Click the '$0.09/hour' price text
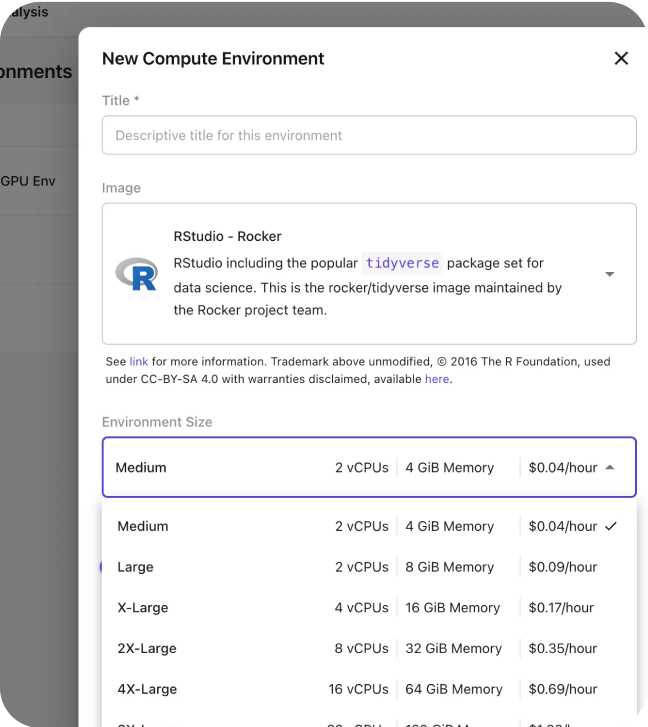The image size is (648, 727). [x=563, y=567]
